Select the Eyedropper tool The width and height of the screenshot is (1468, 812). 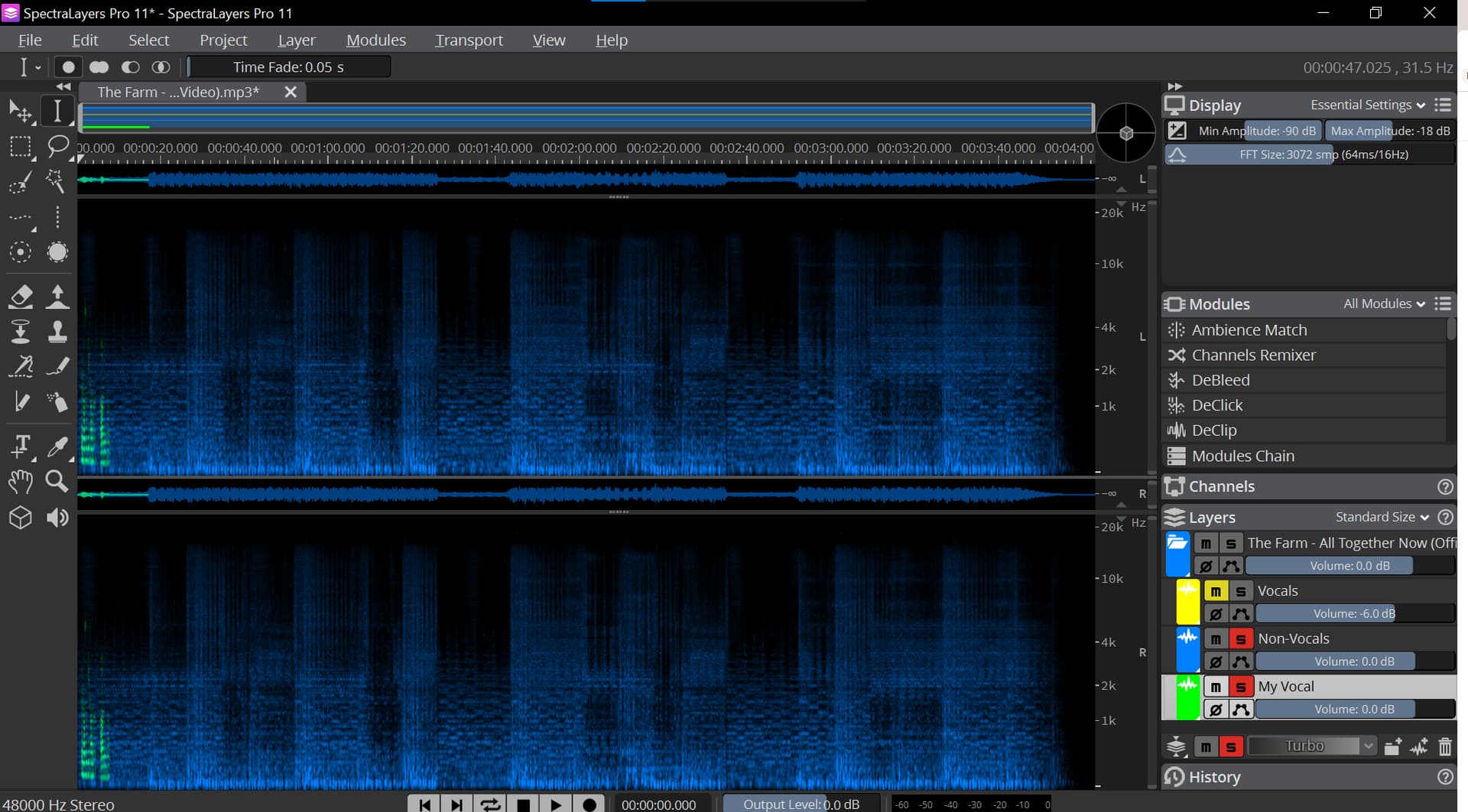click(57, 446)
